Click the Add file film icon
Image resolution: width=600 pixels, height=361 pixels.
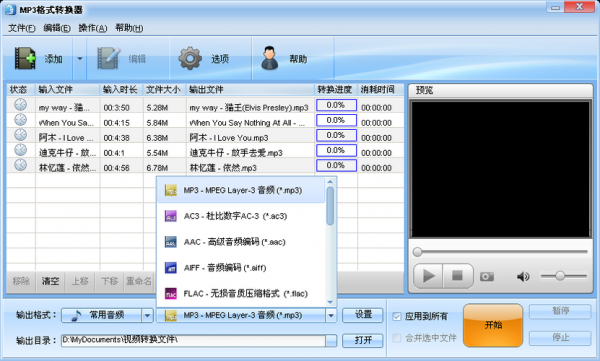25,58
